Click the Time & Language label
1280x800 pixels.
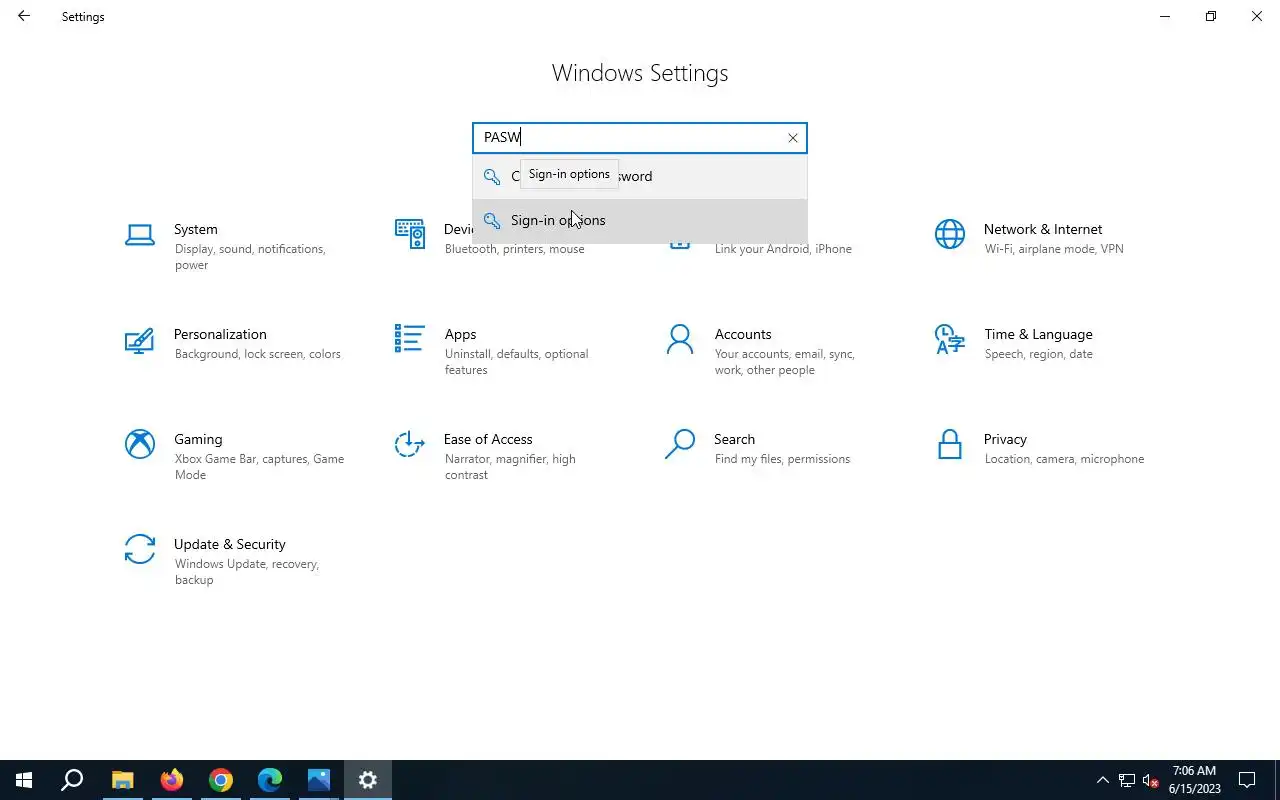[x=1038, y=335]
